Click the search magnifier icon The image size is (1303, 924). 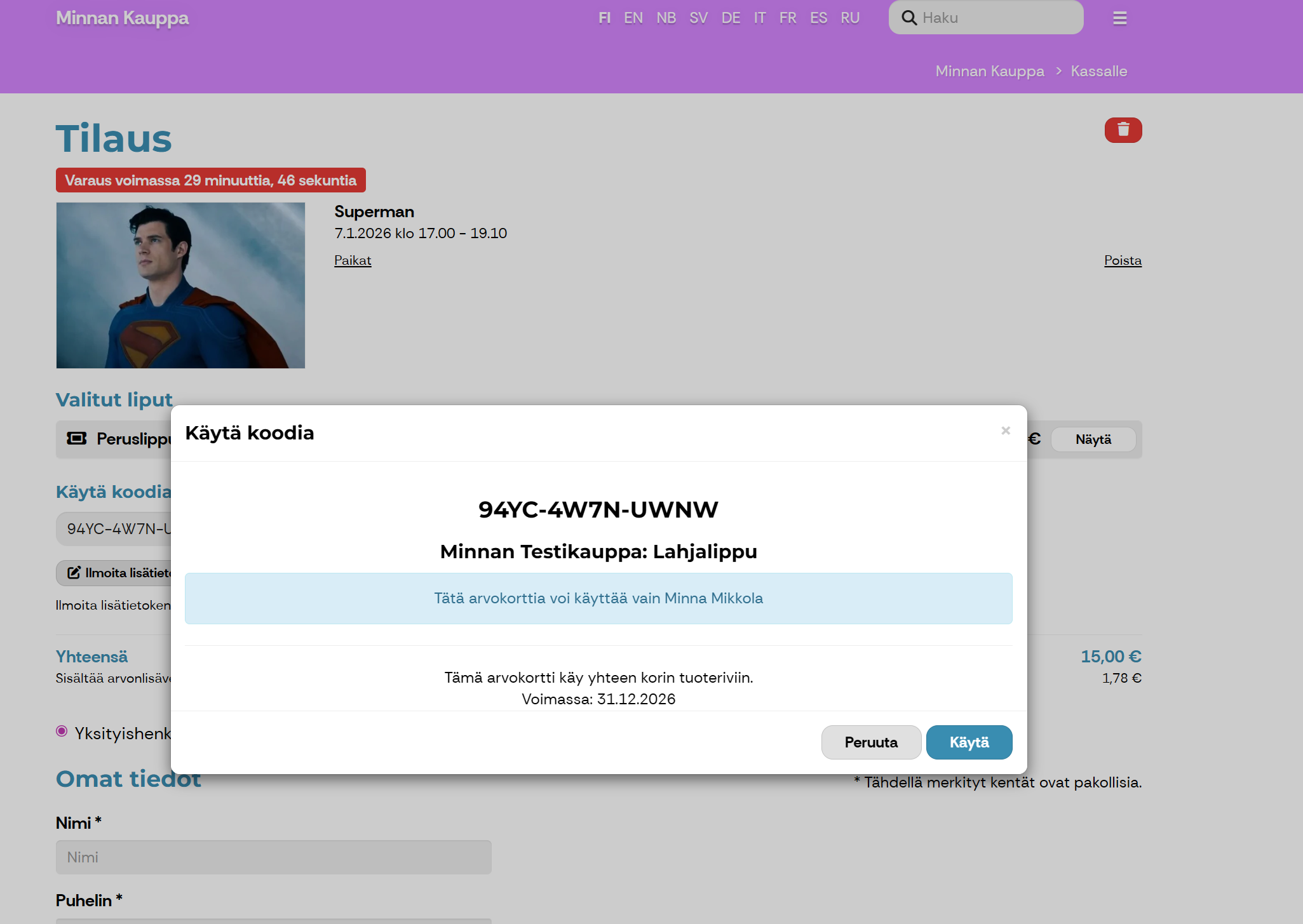point(909,18)
